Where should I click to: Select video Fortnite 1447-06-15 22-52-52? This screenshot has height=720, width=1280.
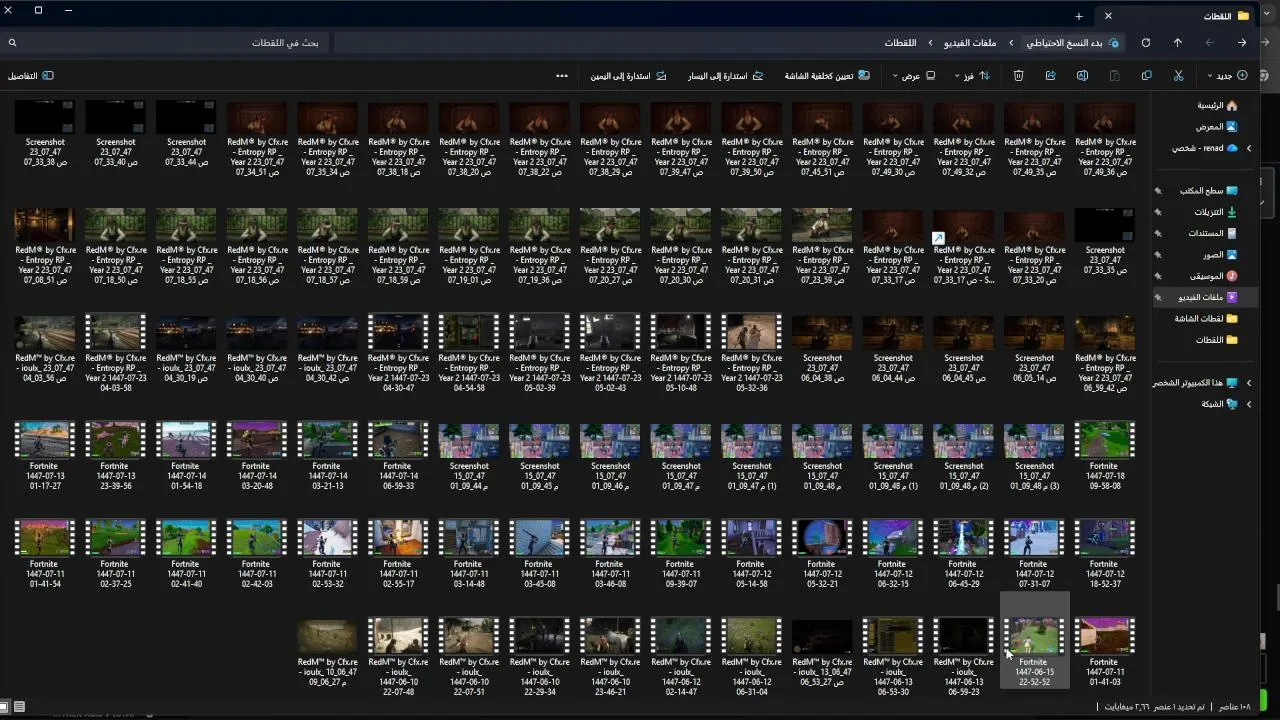[1034, 640]
